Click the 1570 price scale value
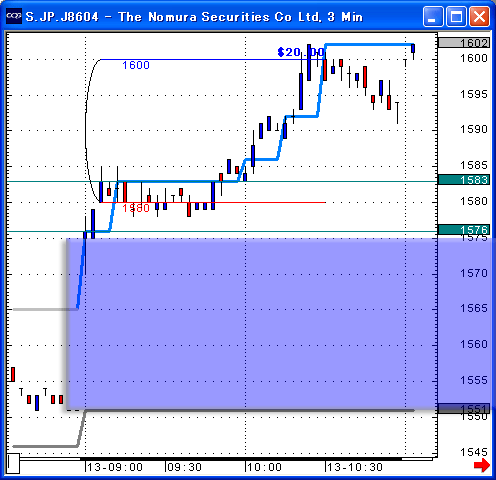This screenshot has height=480, width=496. coord(474,273)
